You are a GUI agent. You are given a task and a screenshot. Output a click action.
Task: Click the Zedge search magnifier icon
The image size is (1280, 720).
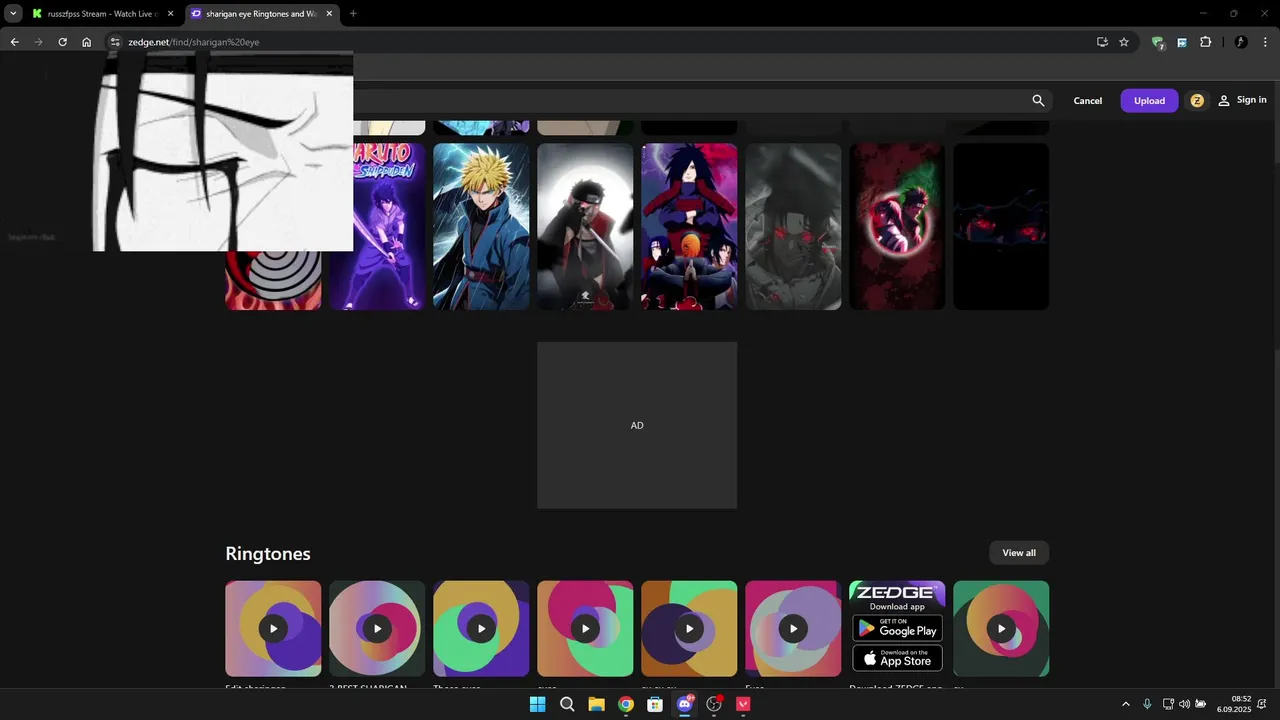pyautogui.click(x=1038, y=100)
